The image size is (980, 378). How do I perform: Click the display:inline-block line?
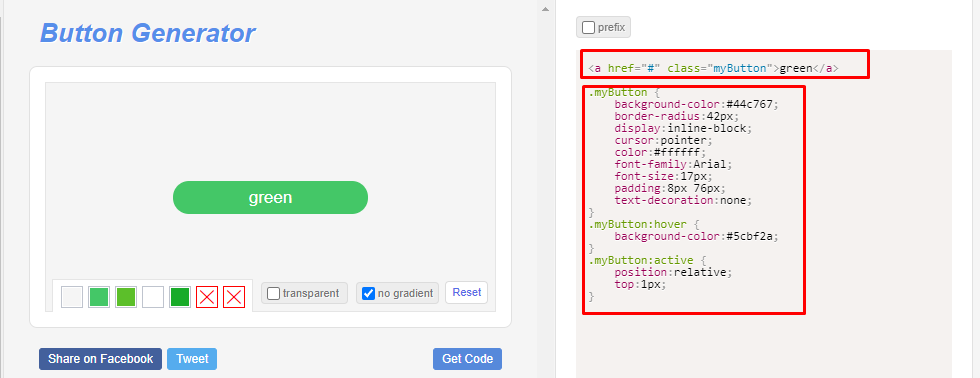[x=683, y=128]
